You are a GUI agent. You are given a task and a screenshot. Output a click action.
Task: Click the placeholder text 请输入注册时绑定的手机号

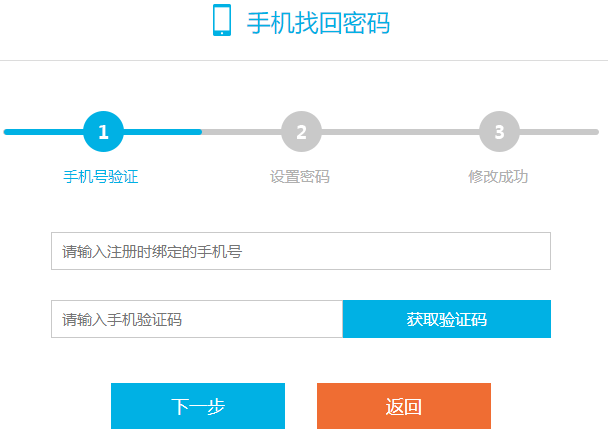tap(152, 252)
